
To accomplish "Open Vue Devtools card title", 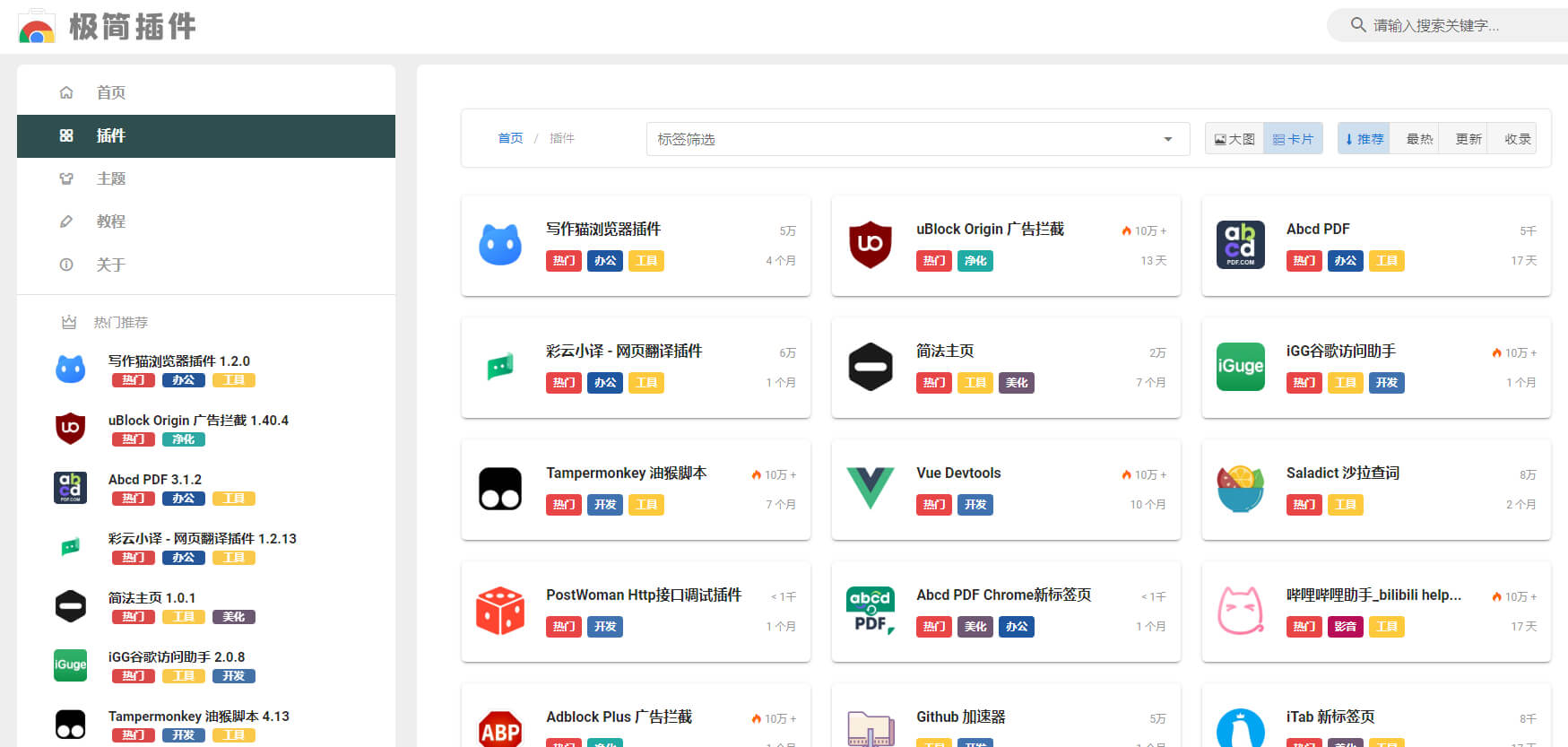I will point(958,473).
